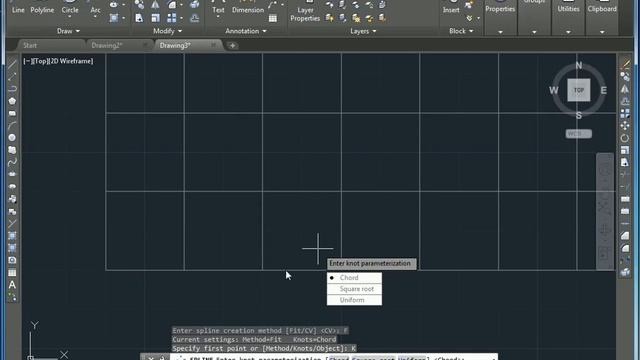Image resolution: width=640 pixels, height=360 pixels.
Task: Select the Polyline tool in the ribbon
Action: click(42, 8)
